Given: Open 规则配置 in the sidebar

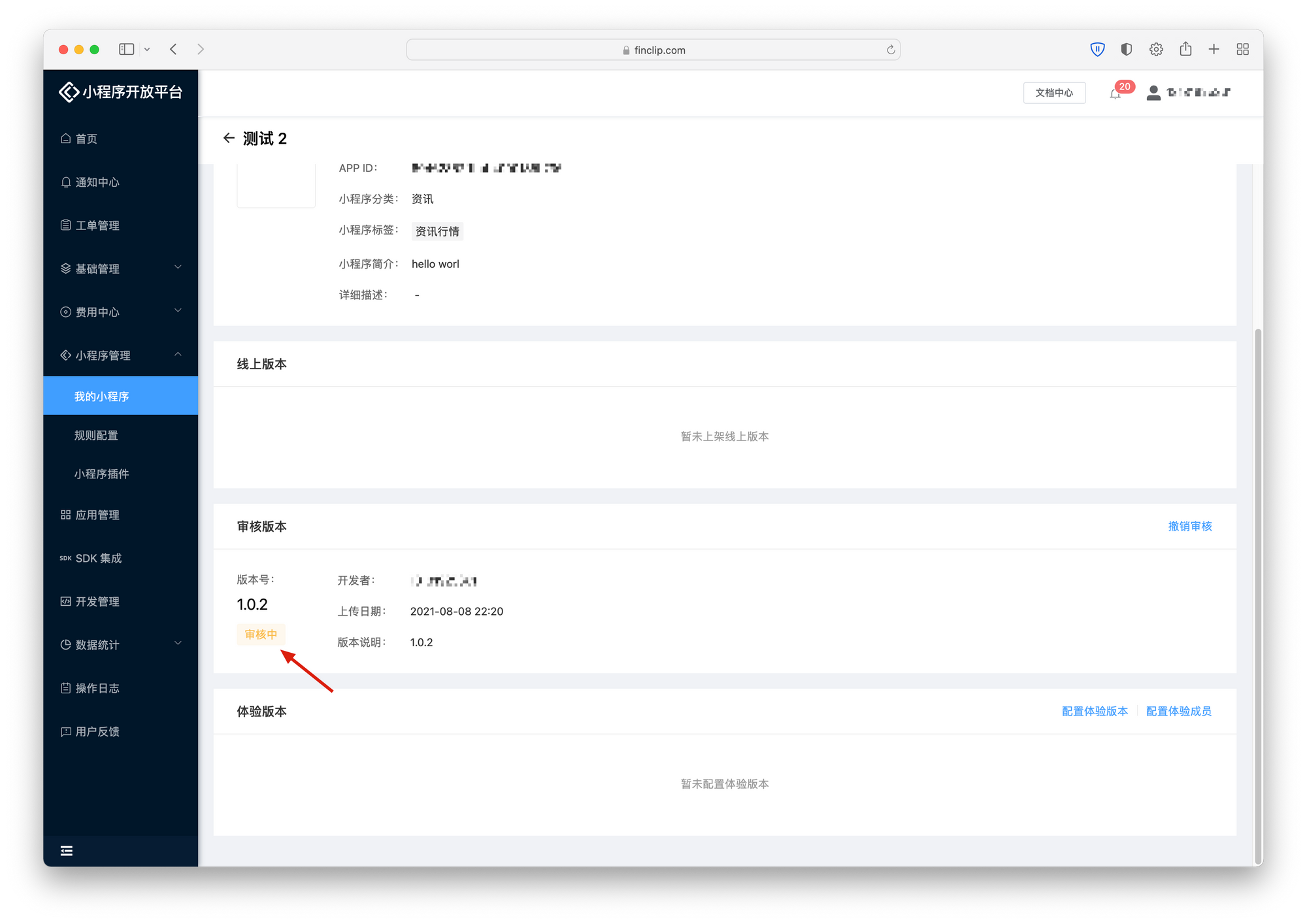Looking at the screenshot, I should (x=96, y=435).
